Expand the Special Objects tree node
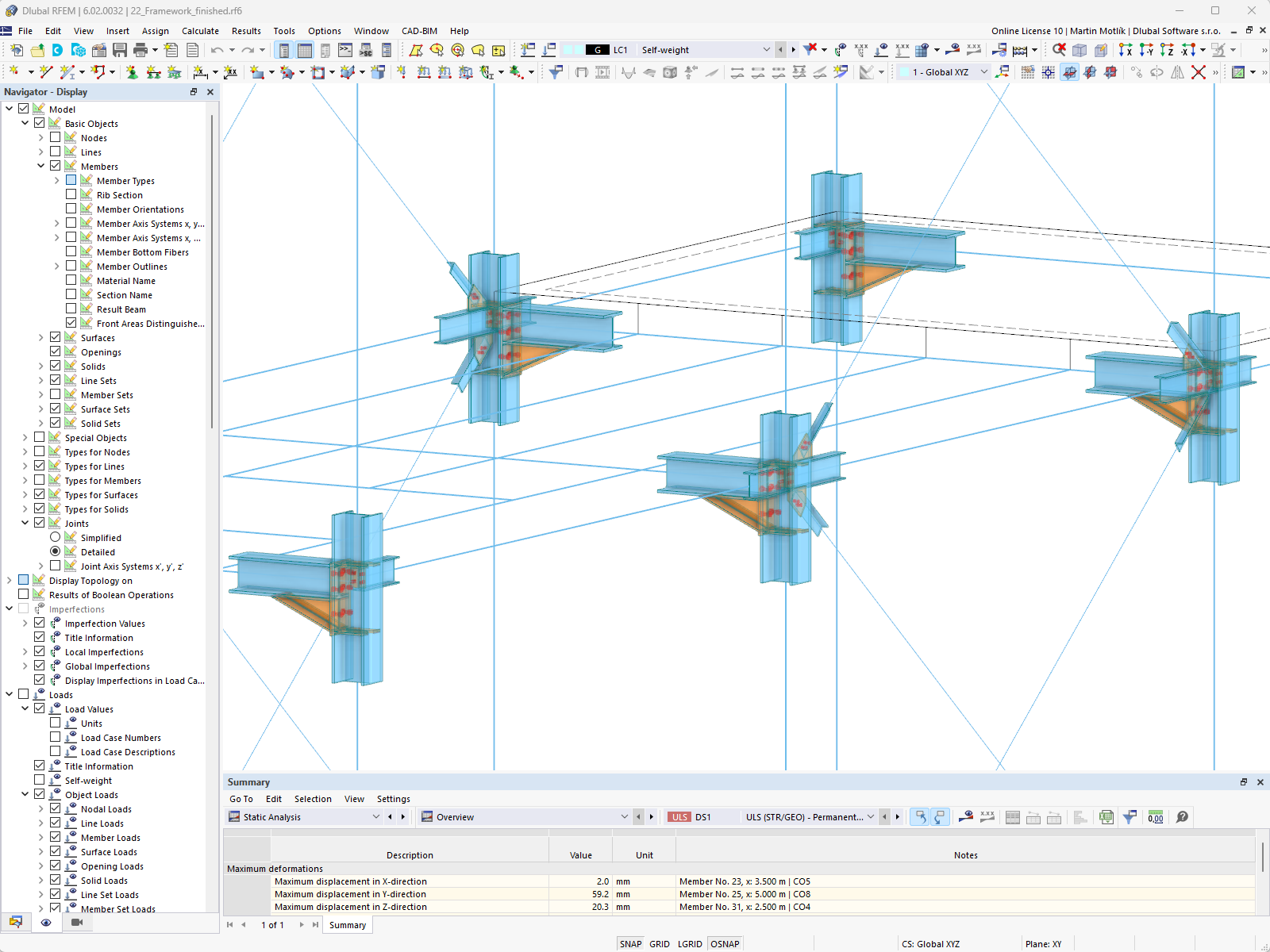The width and height of the screenshot is (1270, 952). 25,437
